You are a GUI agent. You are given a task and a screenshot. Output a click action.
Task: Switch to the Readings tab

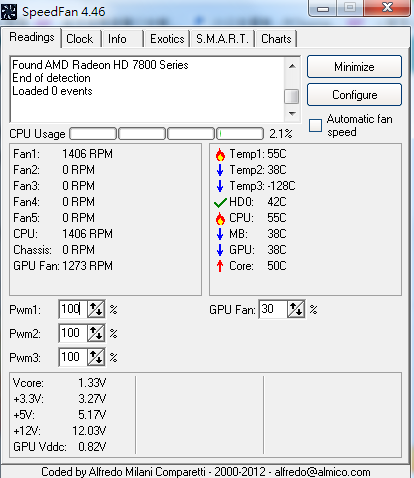(x=32, y=37)
